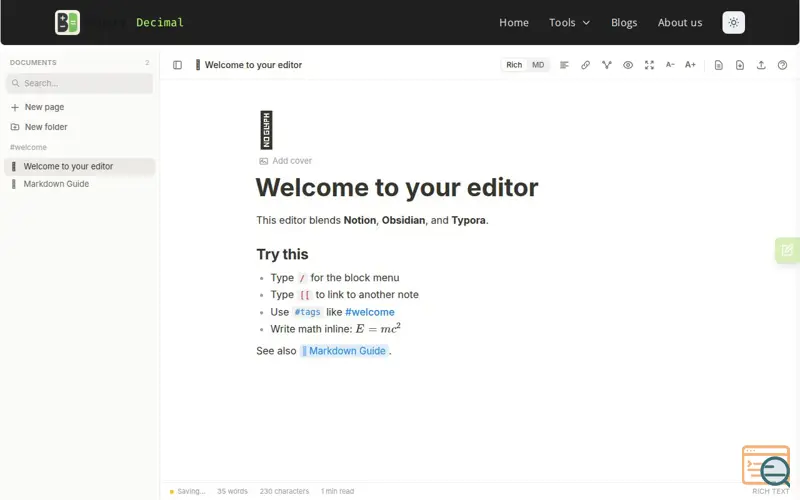This screenshot has width=800, height=500.
Task: Click the import file icon
Action: coord(740,65)
